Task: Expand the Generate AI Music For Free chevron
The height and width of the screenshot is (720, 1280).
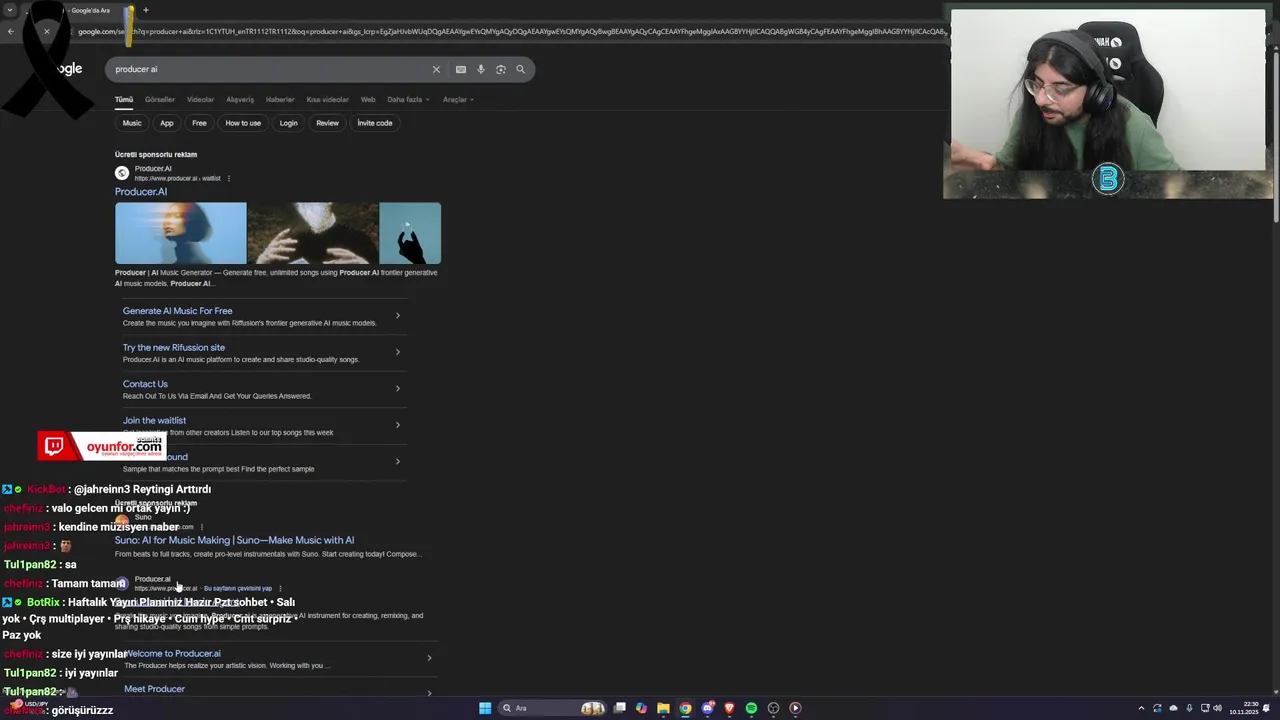Action: coord(398,315)
